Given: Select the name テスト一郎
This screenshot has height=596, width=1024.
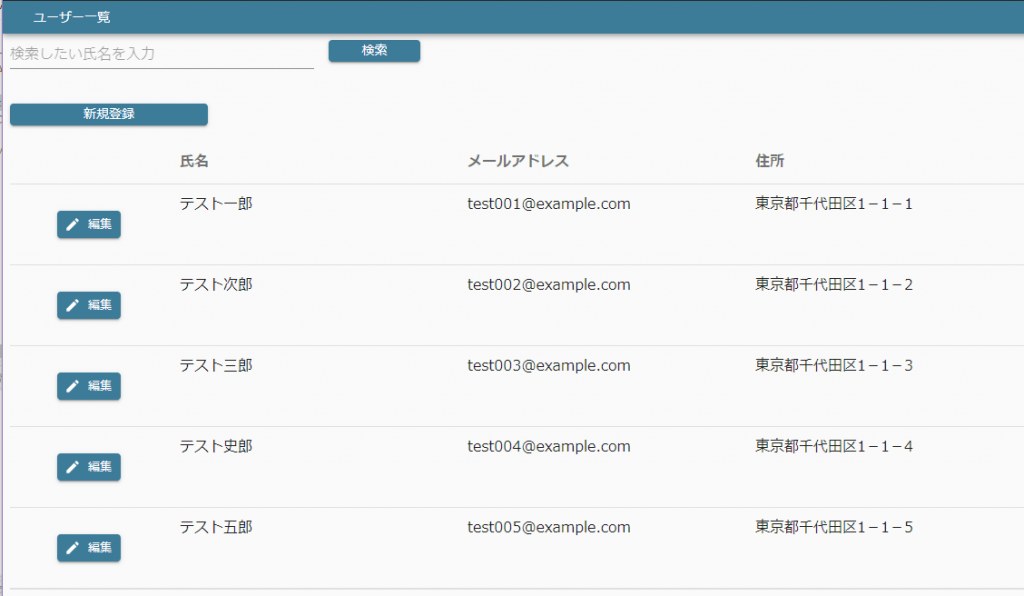Looking at the screenshot, I should click(216, 204).
